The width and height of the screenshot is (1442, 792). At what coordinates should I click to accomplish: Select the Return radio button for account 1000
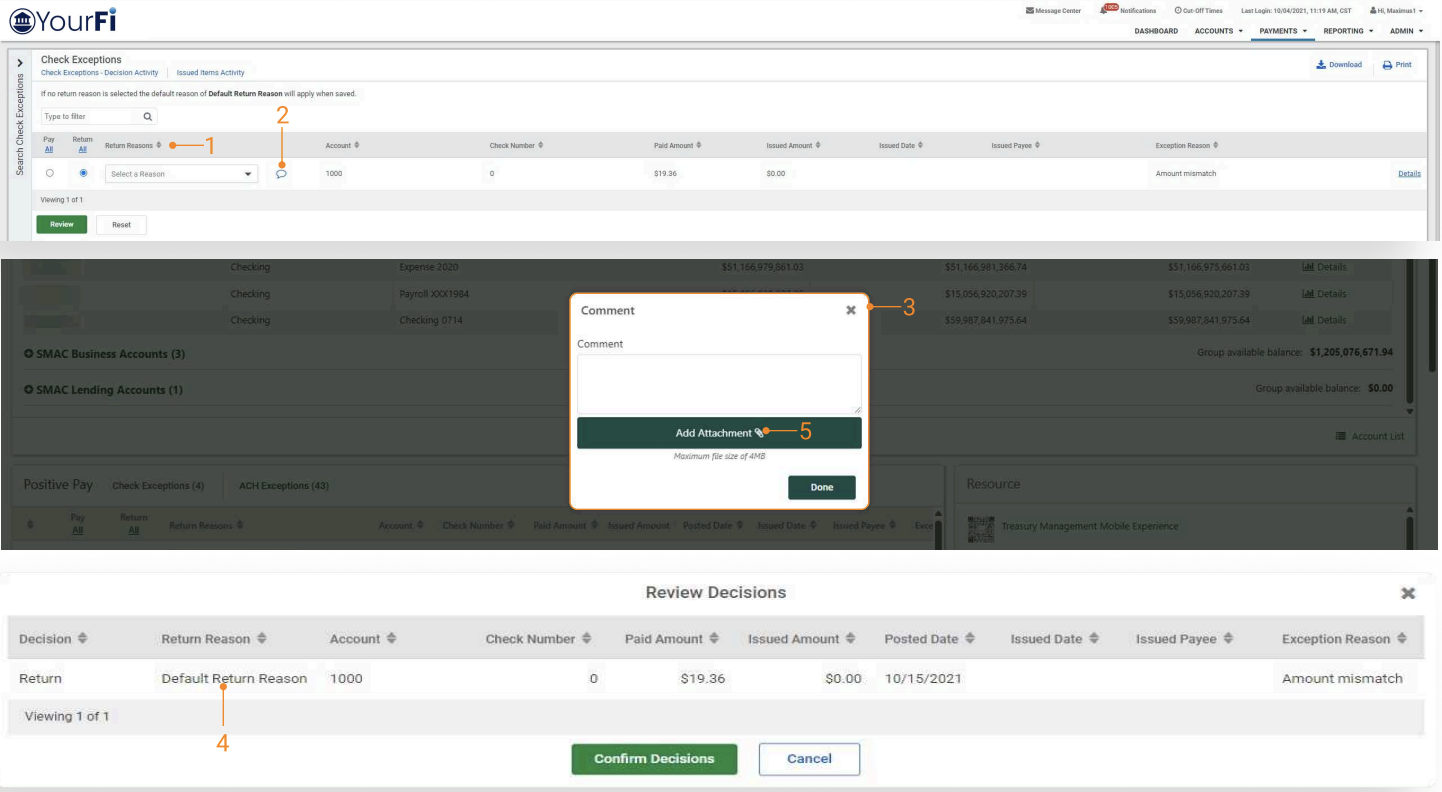tap(83, 173)
